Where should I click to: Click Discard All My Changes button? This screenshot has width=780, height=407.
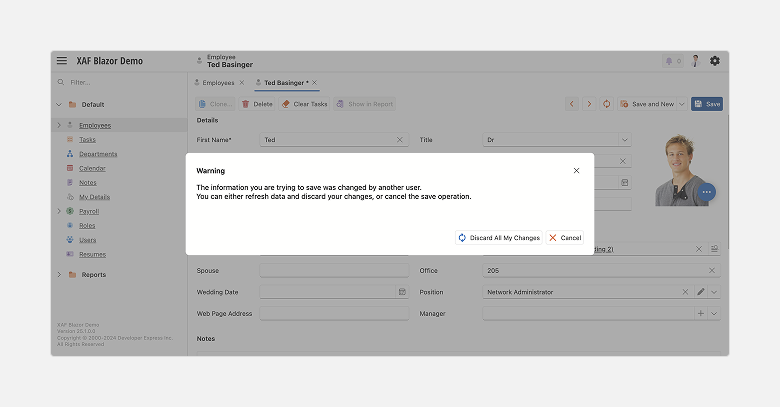click(499, 238)
